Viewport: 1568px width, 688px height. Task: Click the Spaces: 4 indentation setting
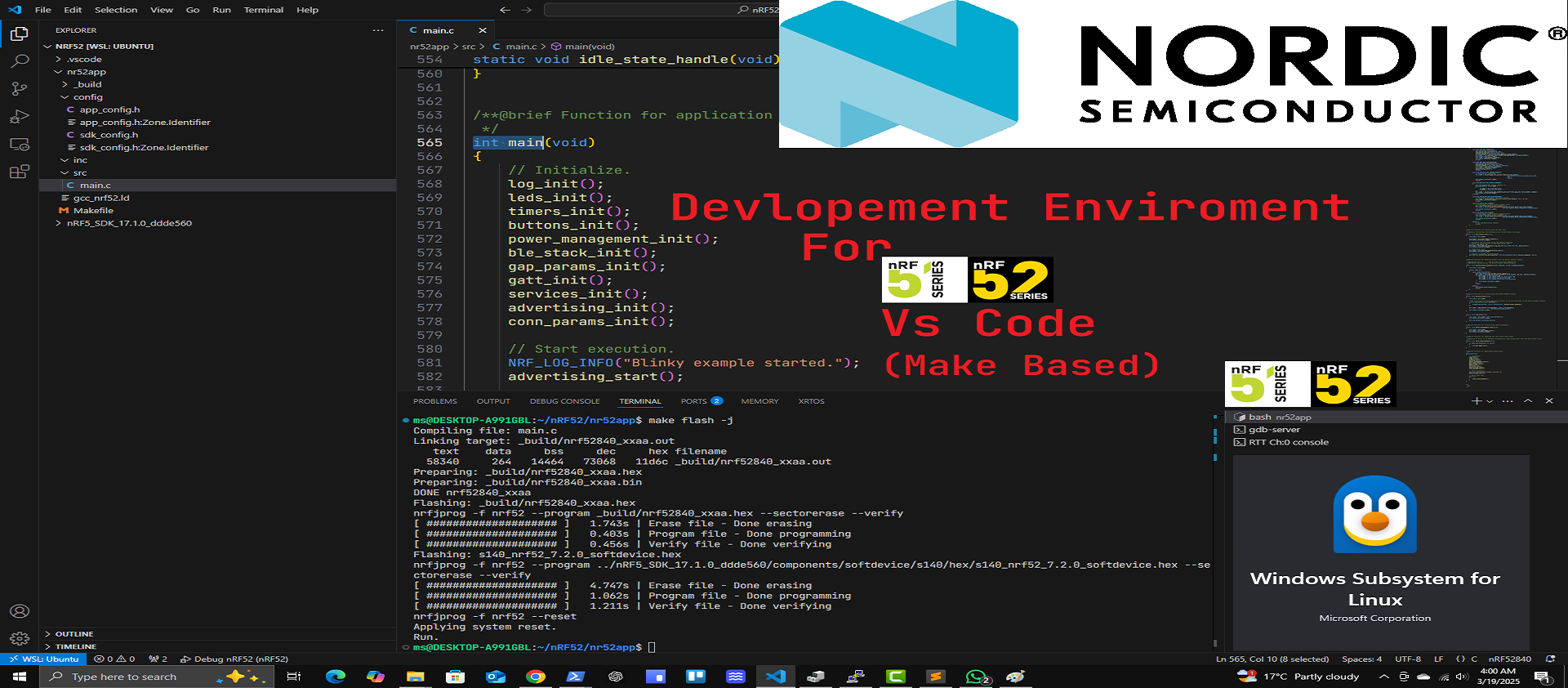pos(1361,659)
